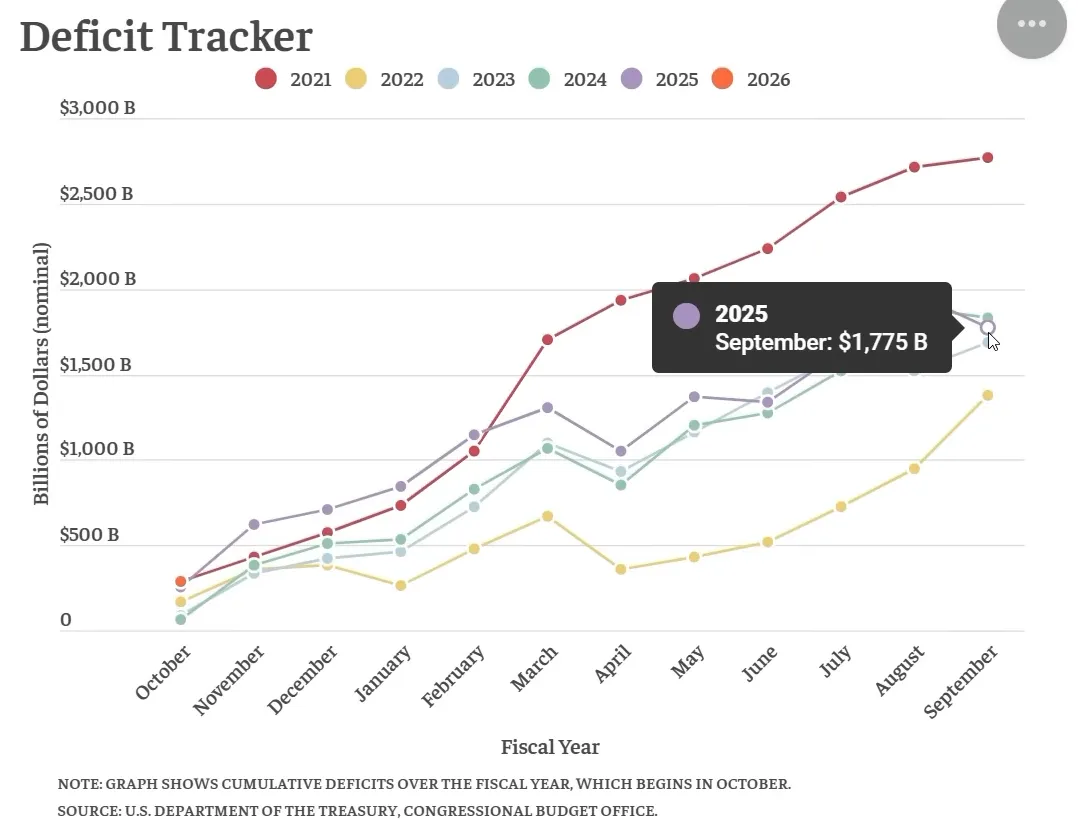The height and width of the screenshot is (833, 1082).
Task: Open the three-dot more options button
Action: [x=1031, y=23]
